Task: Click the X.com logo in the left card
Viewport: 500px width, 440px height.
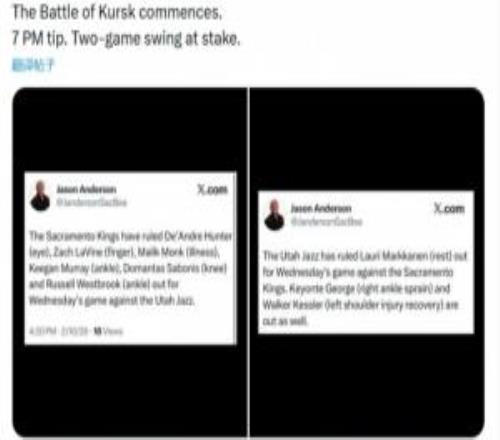Action: (213, 189)
